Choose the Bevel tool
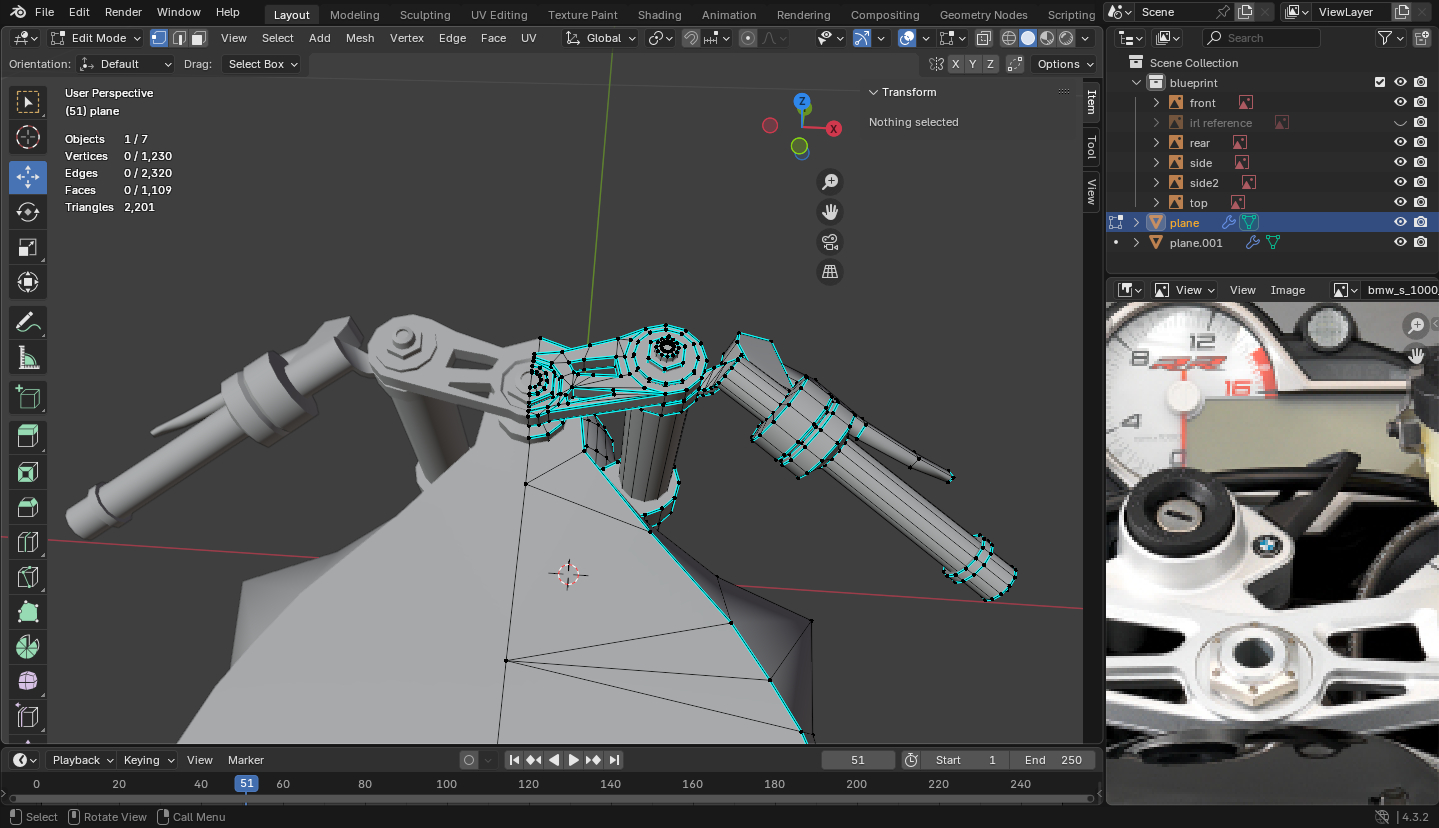The width and height of the screenshot is (1439, 828). (x=28, y=507)
